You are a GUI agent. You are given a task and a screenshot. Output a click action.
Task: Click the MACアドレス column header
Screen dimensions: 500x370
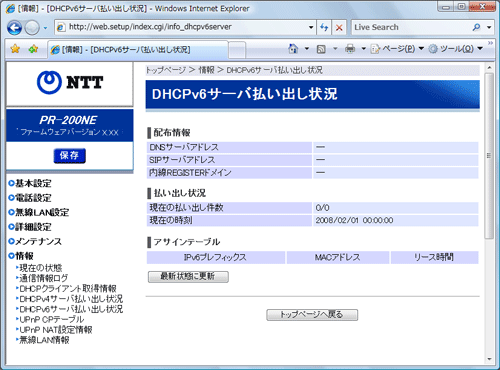(x=338, y=257)
